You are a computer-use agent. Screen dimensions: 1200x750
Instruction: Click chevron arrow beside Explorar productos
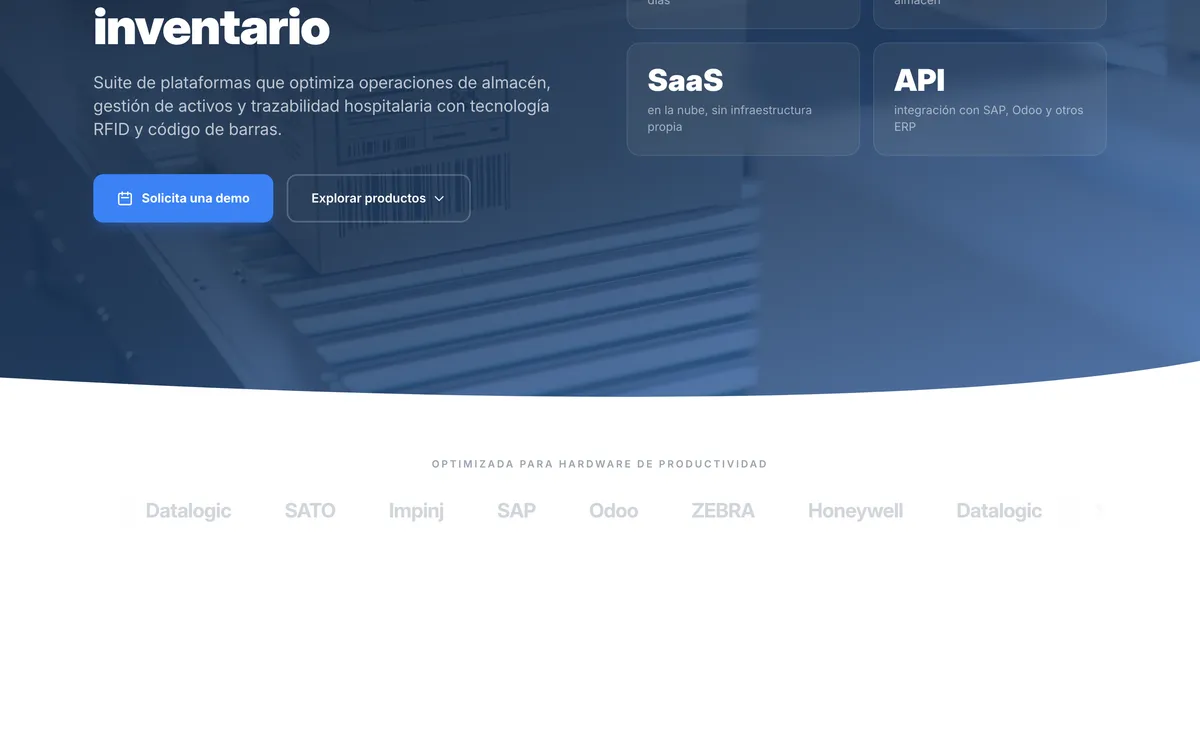click(439, 198)
